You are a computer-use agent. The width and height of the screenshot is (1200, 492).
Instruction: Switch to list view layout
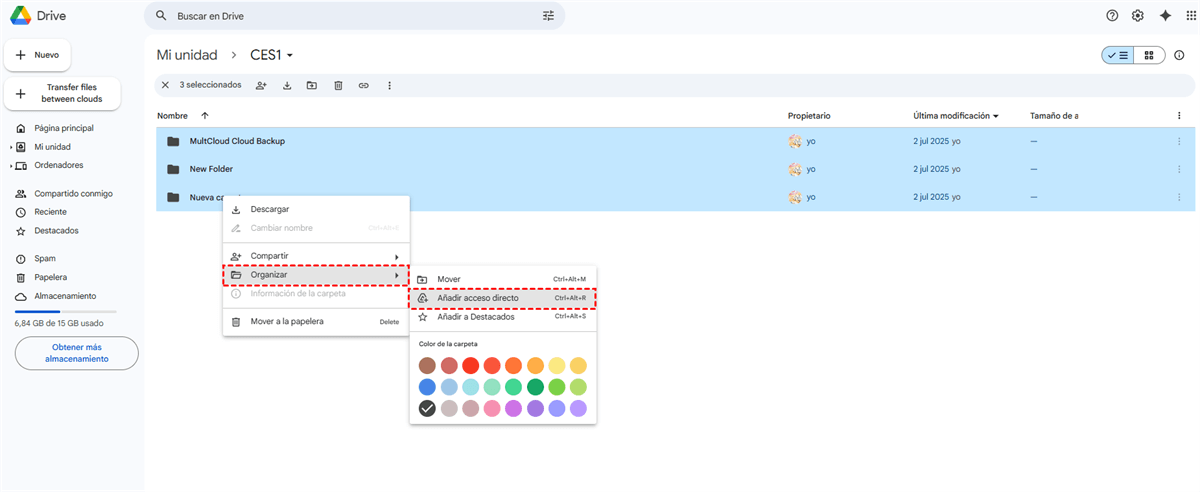pyautogui.click(x=1118, y=55)
